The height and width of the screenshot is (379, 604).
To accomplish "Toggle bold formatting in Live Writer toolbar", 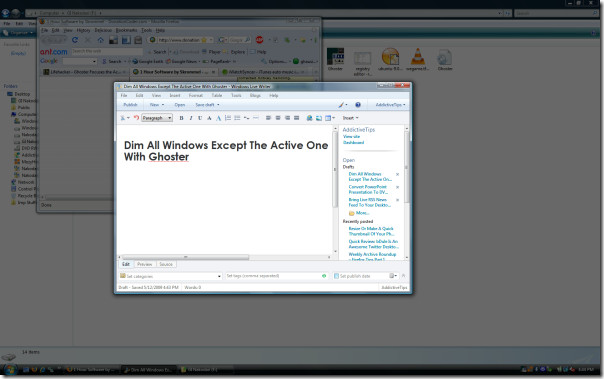I will [181, 118].
